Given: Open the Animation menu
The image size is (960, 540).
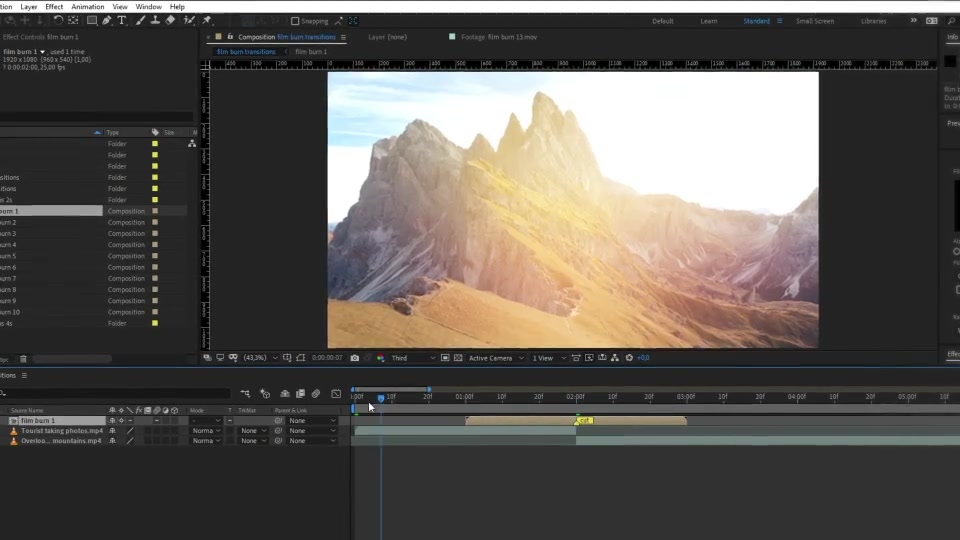Looking at the screenshot, I should 88,7.
